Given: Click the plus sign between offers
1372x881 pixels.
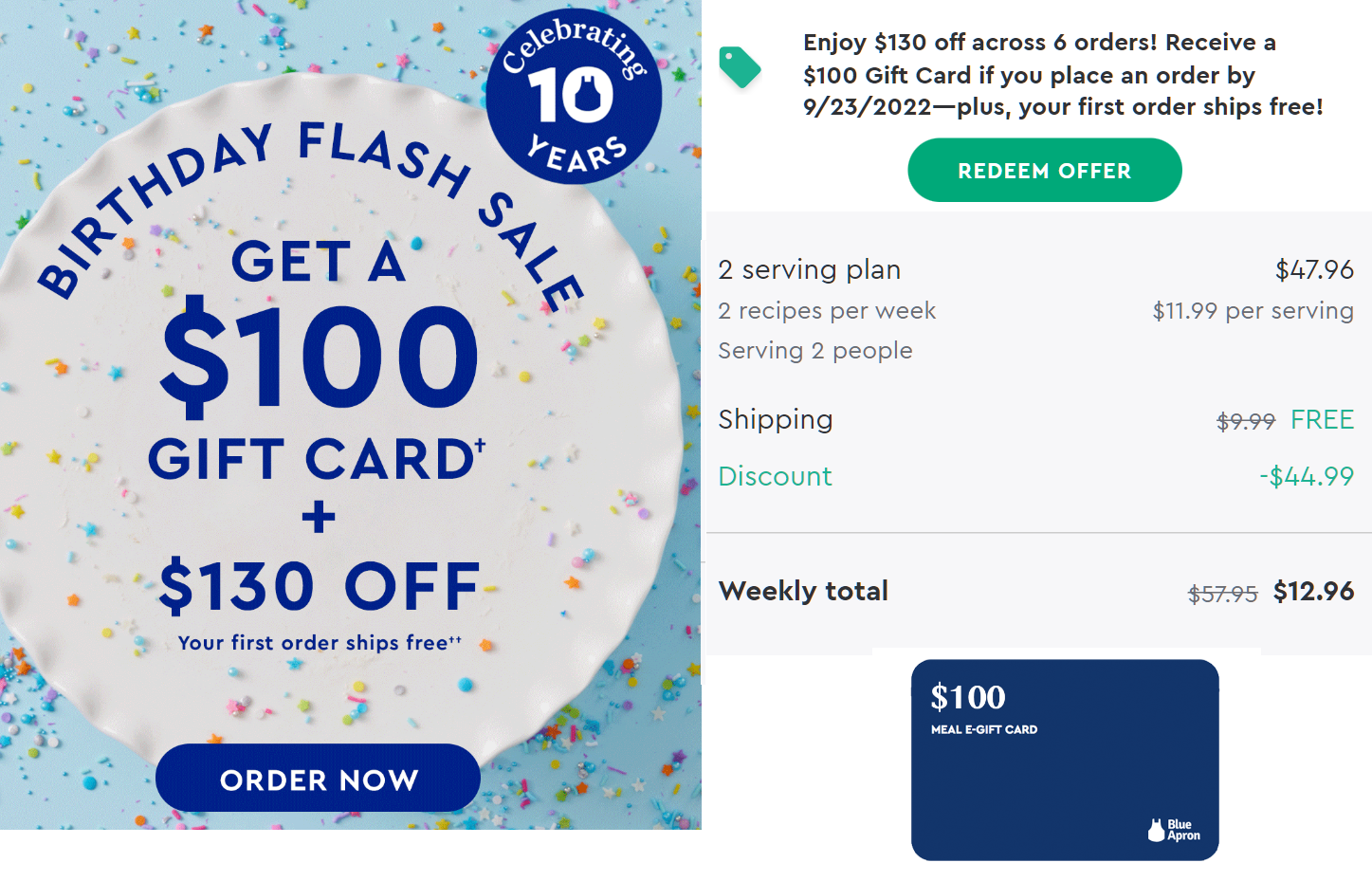Looking at the screenshot, I should (x=319, y=518).
